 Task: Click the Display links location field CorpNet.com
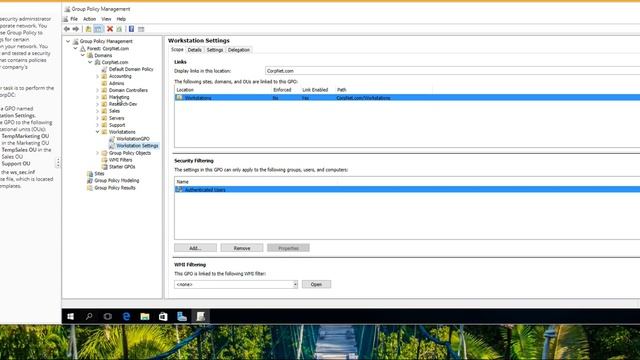[452, 71]
